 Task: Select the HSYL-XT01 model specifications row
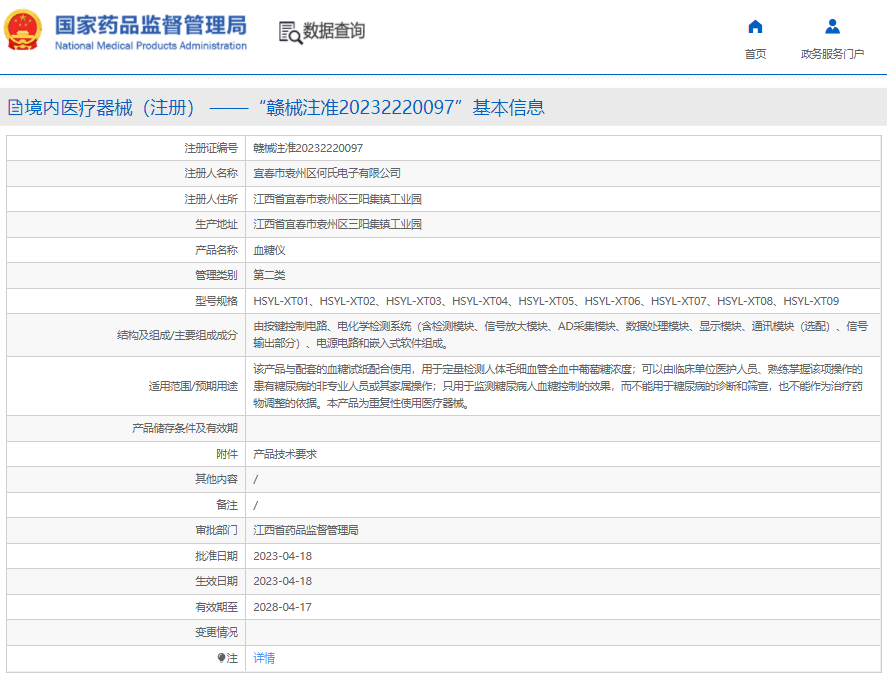(546, 301)
